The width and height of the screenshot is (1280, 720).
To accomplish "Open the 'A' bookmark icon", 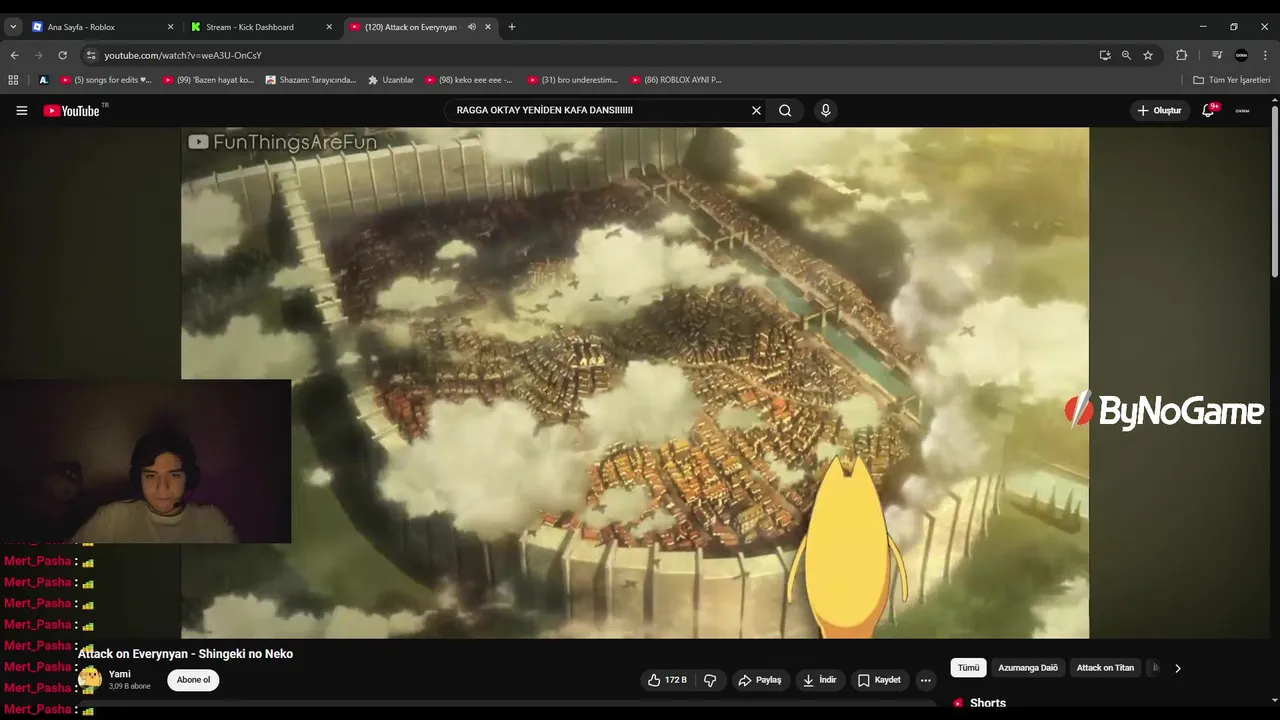I will tap(43, 80).
